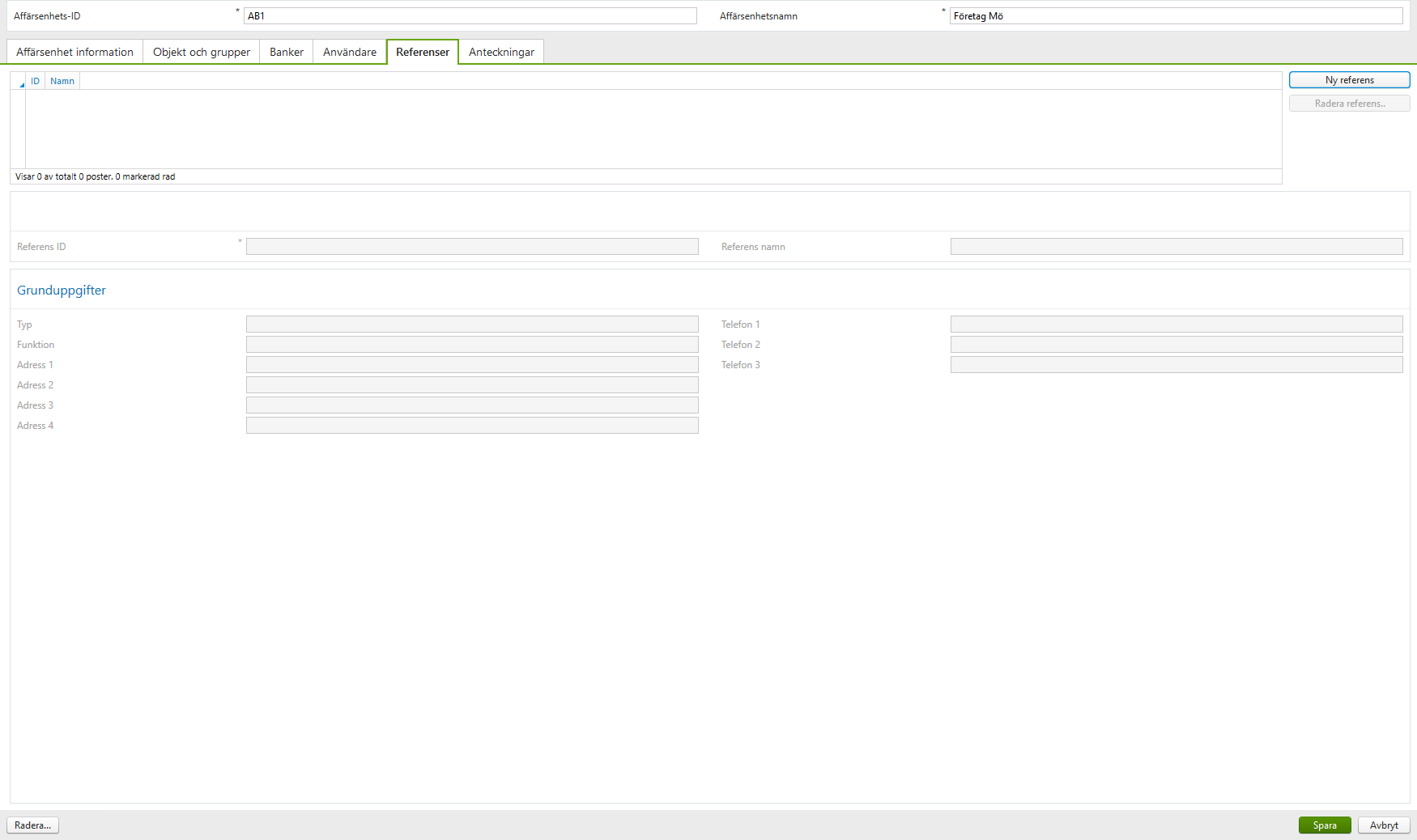Click the Affärsenhets-ID input field
This screenshot has height=840, width=1417.
tap(471, 15)
